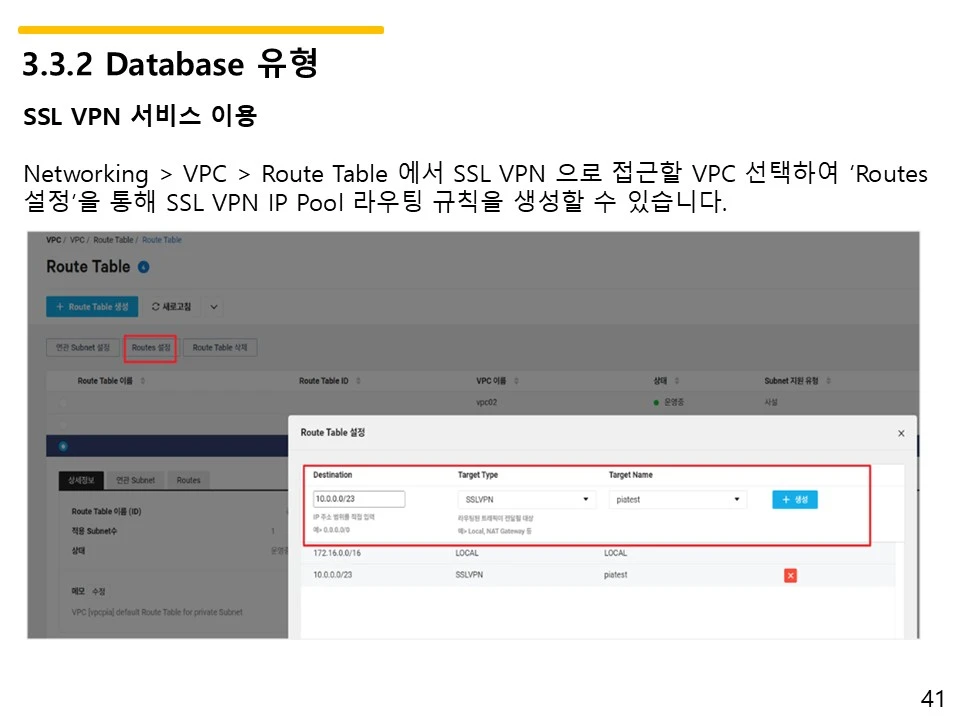Viewport: 960px width, 720px height.
Task: Sort by Route Table 이름 column
Action: [x=143, y=381]
